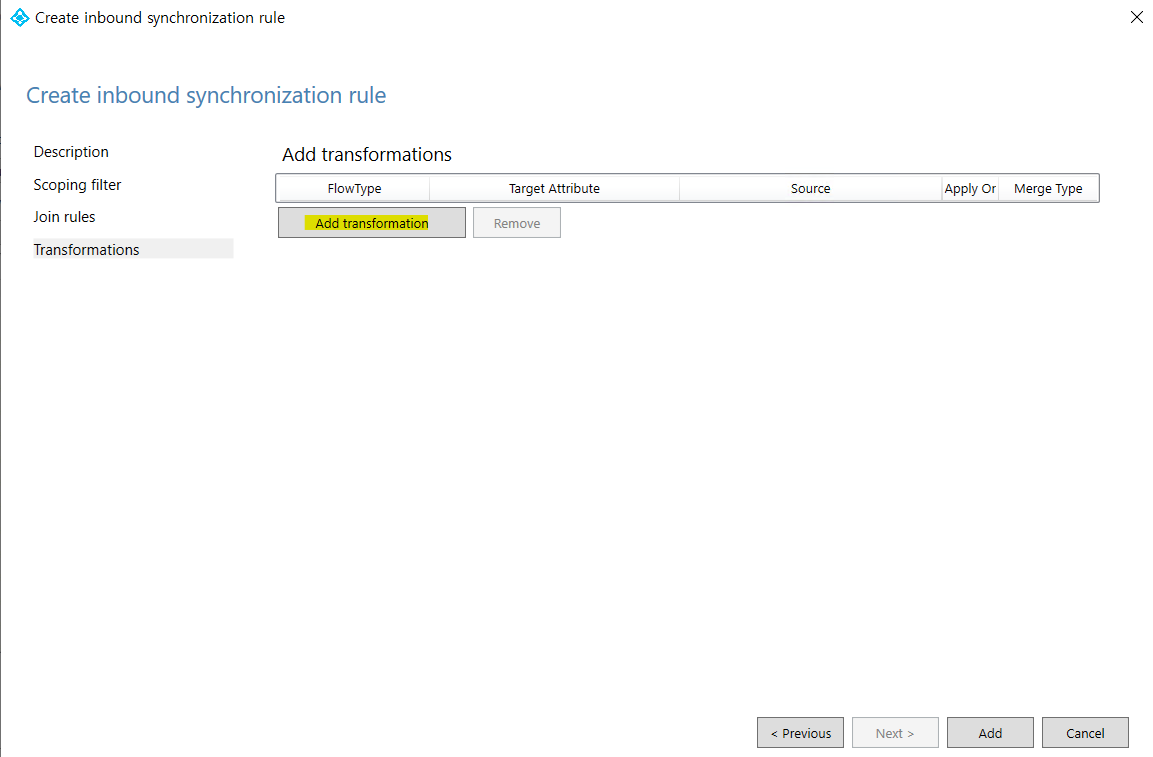The width and height of the screenshot is (1153, 757).
Task: Click the Add transformations heading
Action: pyautogui.click(x=367, y=154)
